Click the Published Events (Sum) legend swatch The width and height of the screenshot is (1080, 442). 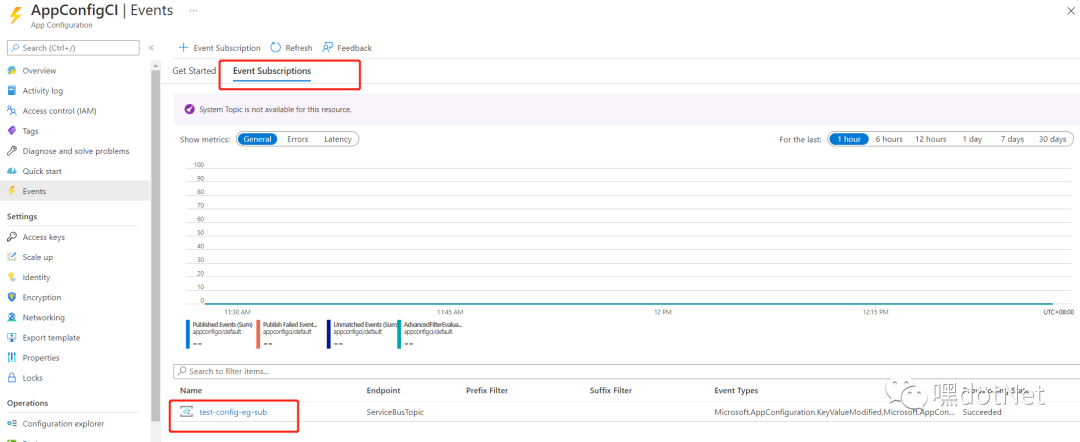(187, 333)
